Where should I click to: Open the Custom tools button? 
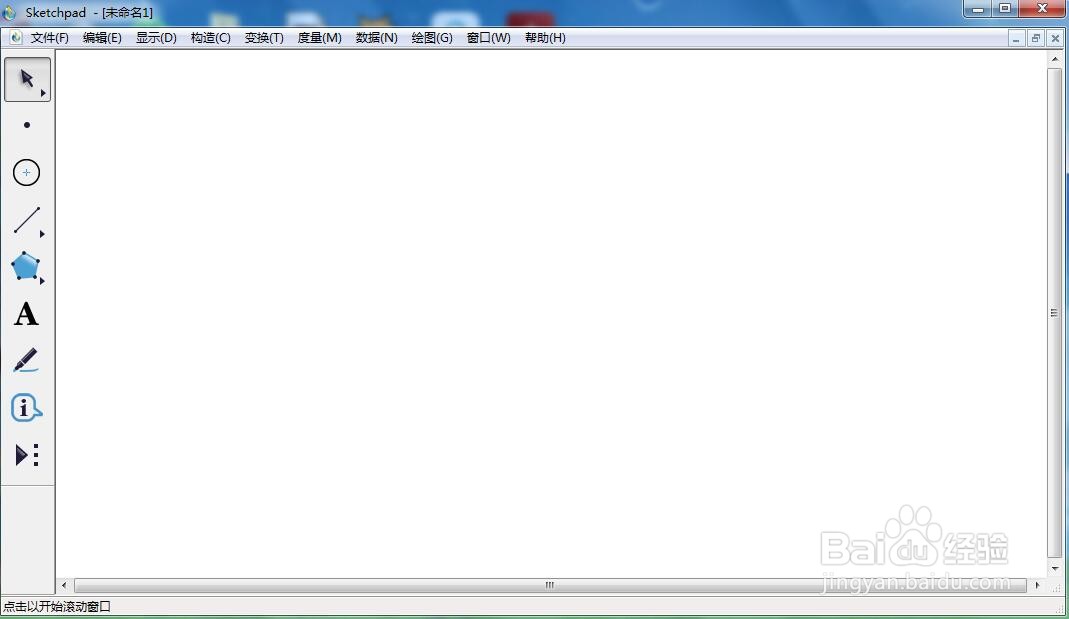click(27, 455)
